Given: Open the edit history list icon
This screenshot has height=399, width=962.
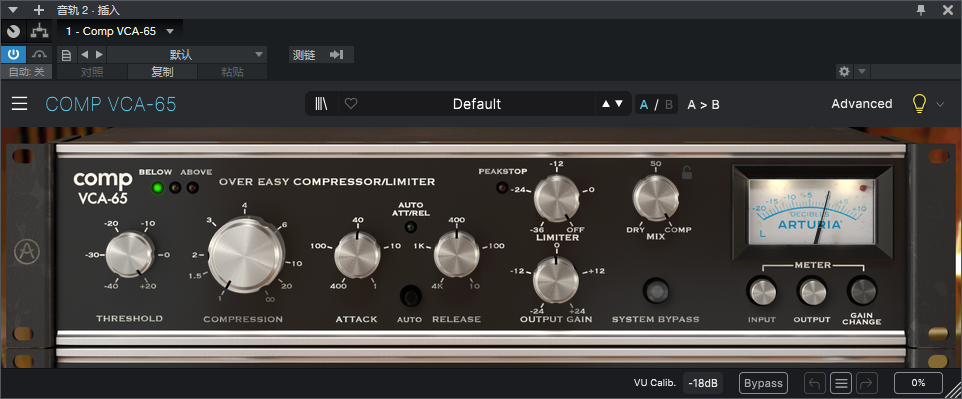Looking at the screenshot, I should pyautogui.click(x=841, y=383).
